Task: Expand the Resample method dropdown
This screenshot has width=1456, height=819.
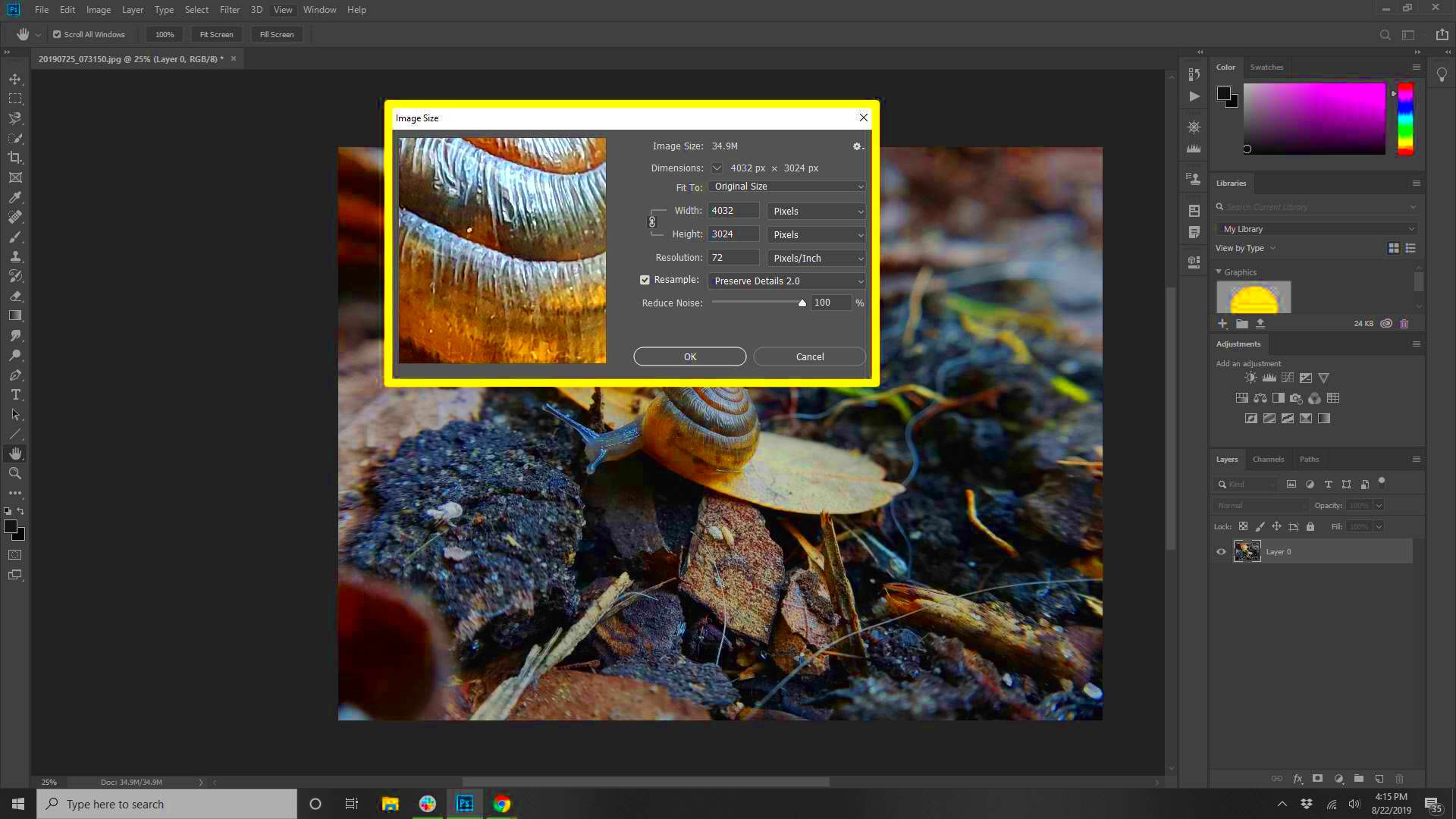Action: [859, 281]
